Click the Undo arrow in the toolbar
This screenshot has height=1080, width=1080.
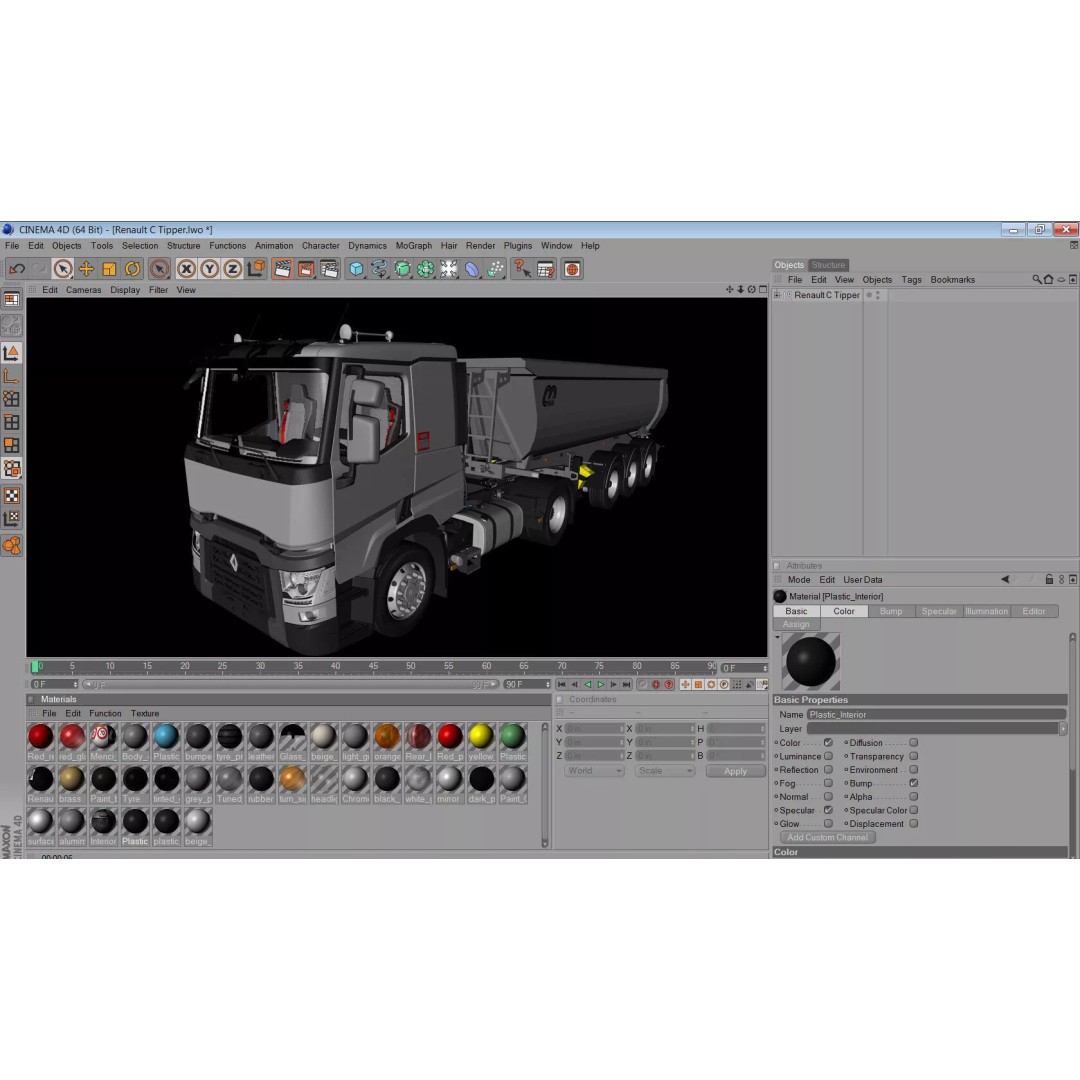17,269
